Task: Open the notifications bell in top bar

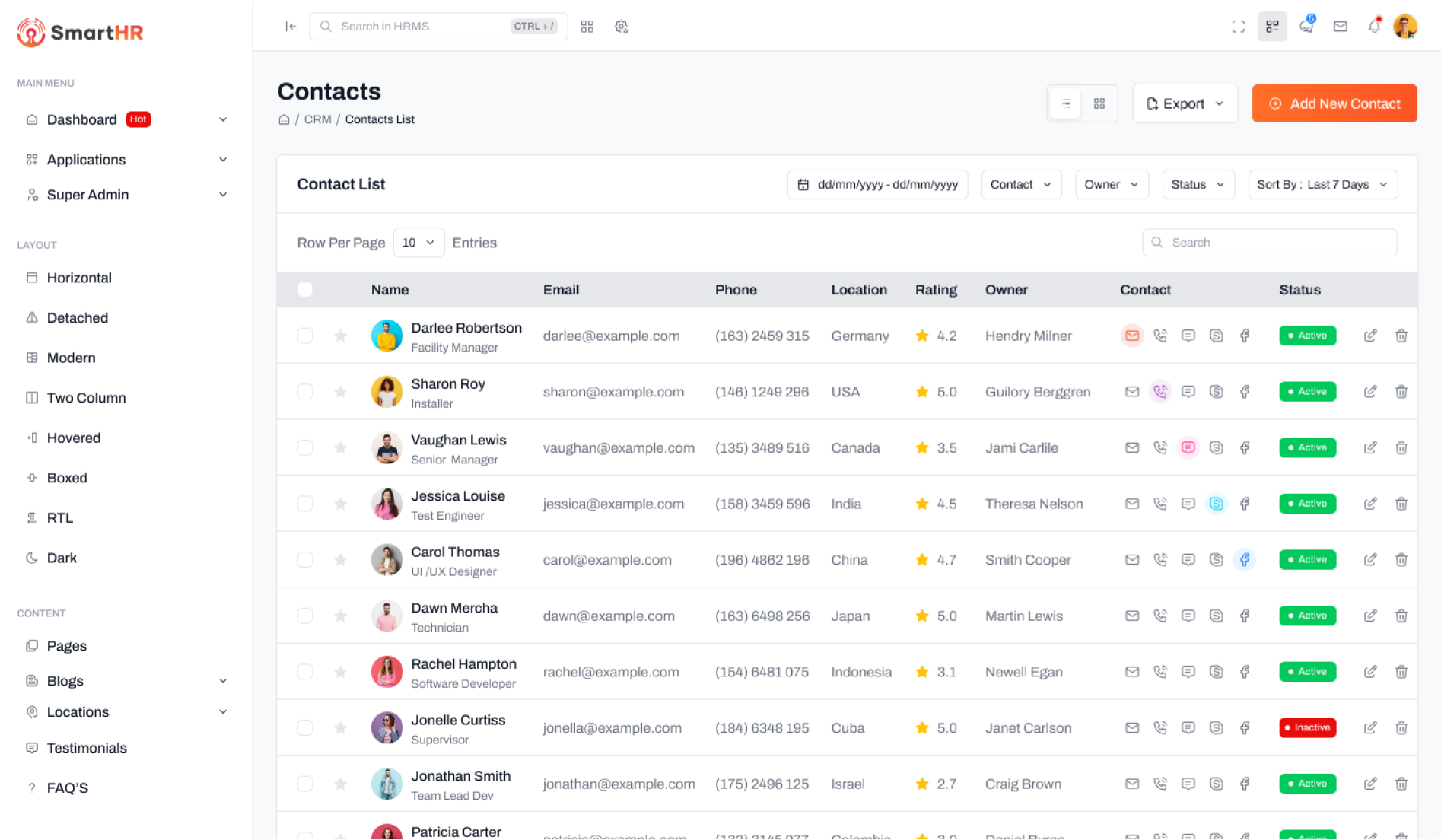Action: tap(1374, 27)
